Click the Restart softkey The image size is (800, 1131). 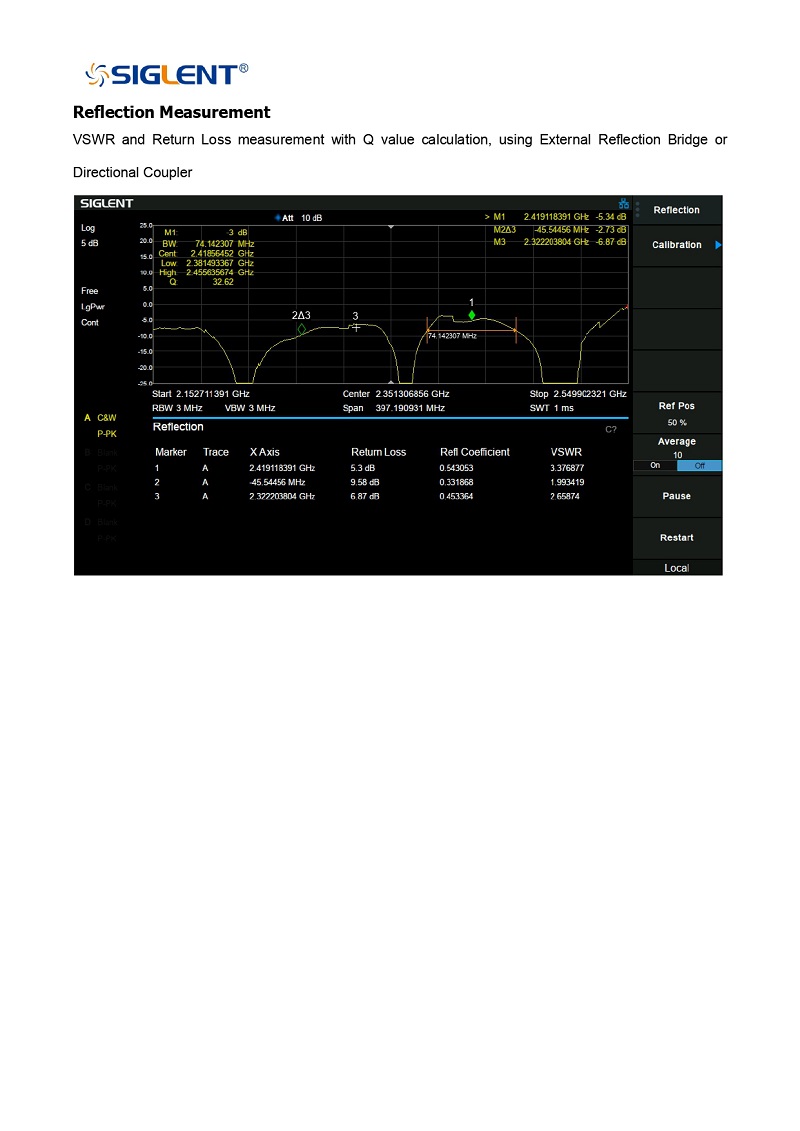point(677,538)
